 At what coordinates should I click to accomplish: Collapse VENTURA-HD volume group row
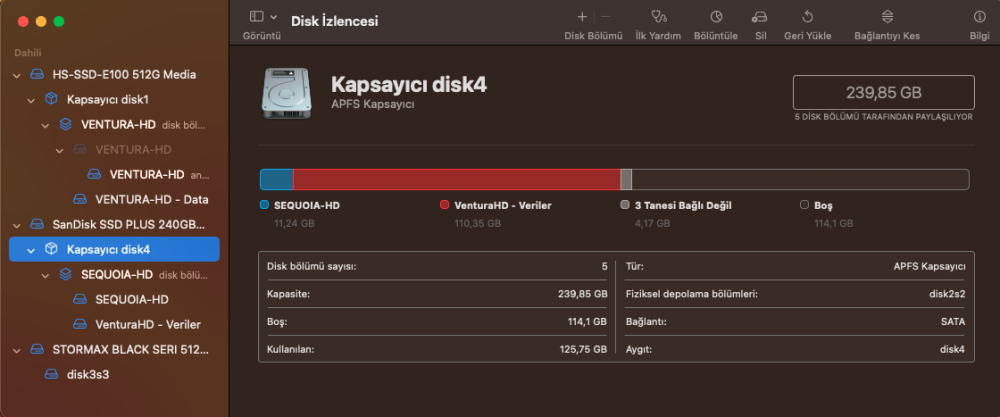pyautogui.click(x=45, y=126)
